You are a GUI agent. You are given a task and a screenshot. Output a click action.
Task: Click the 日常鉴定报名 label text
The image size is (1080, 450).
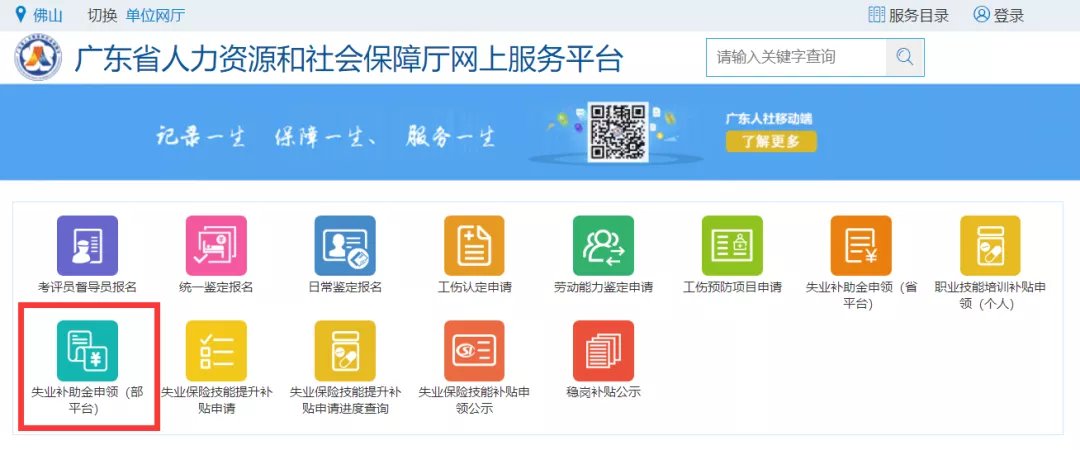(x=345, y=287)
